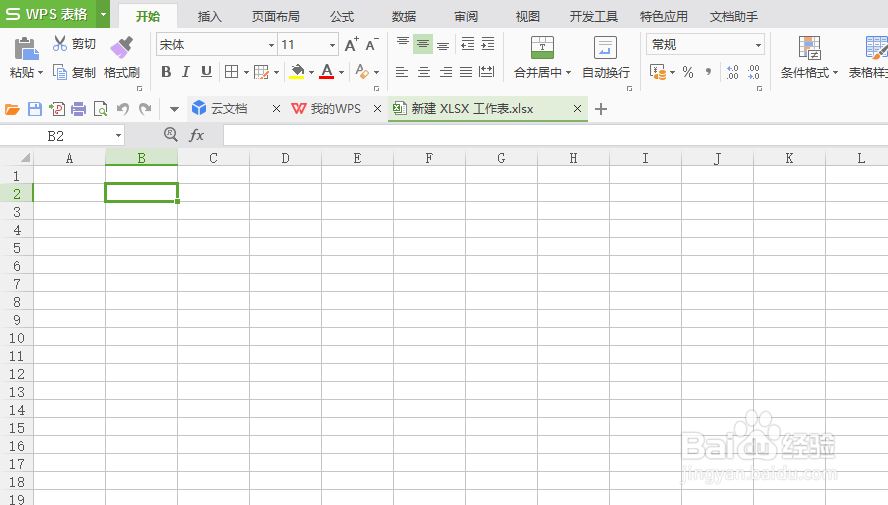Apply yellow fill color bucket
888x505 pixels.
tap(297, 72)
